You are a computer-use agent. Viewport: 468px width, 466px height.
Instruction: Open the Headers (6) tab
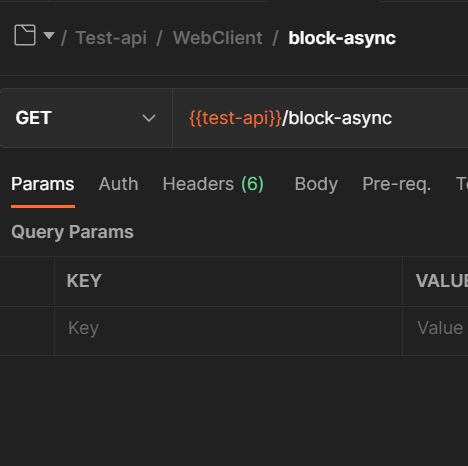coord(213,184)
